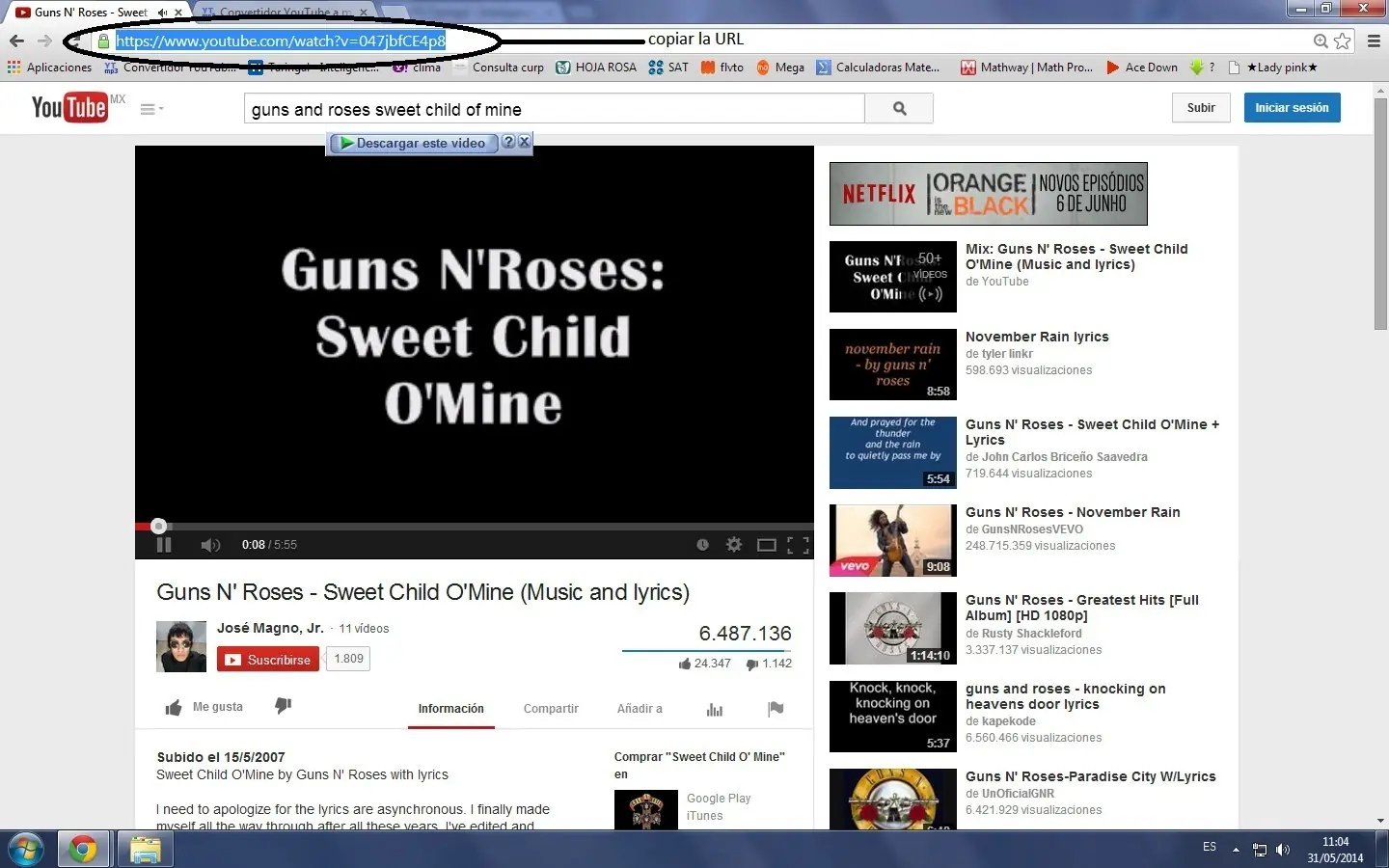The width and height of the screenshot is (1389, 868).
Task: Select the Compartir tab
Action: (551, 709)
